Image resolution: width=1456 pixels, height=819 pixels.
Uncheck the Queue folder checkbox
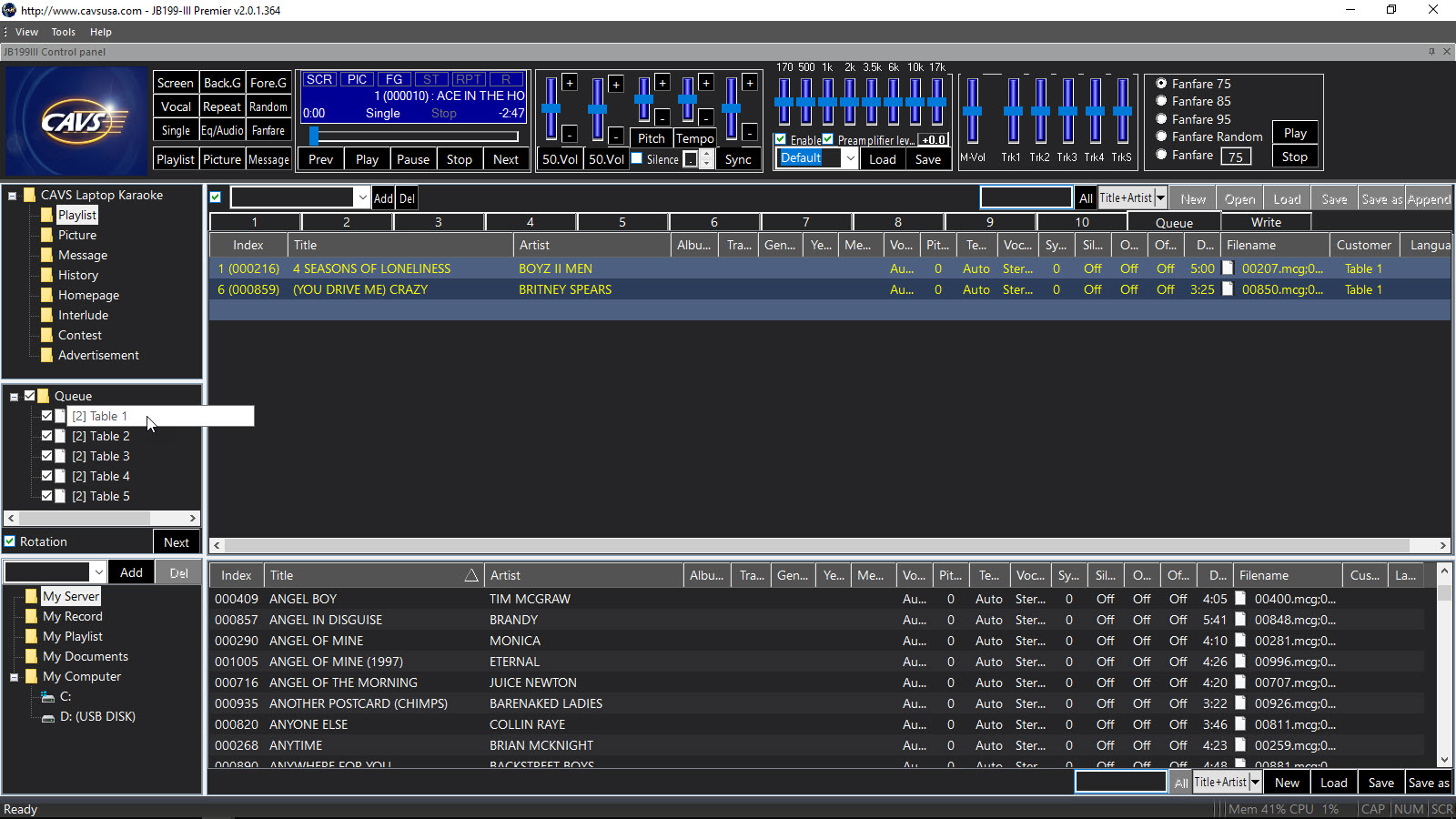click(30, 396)
